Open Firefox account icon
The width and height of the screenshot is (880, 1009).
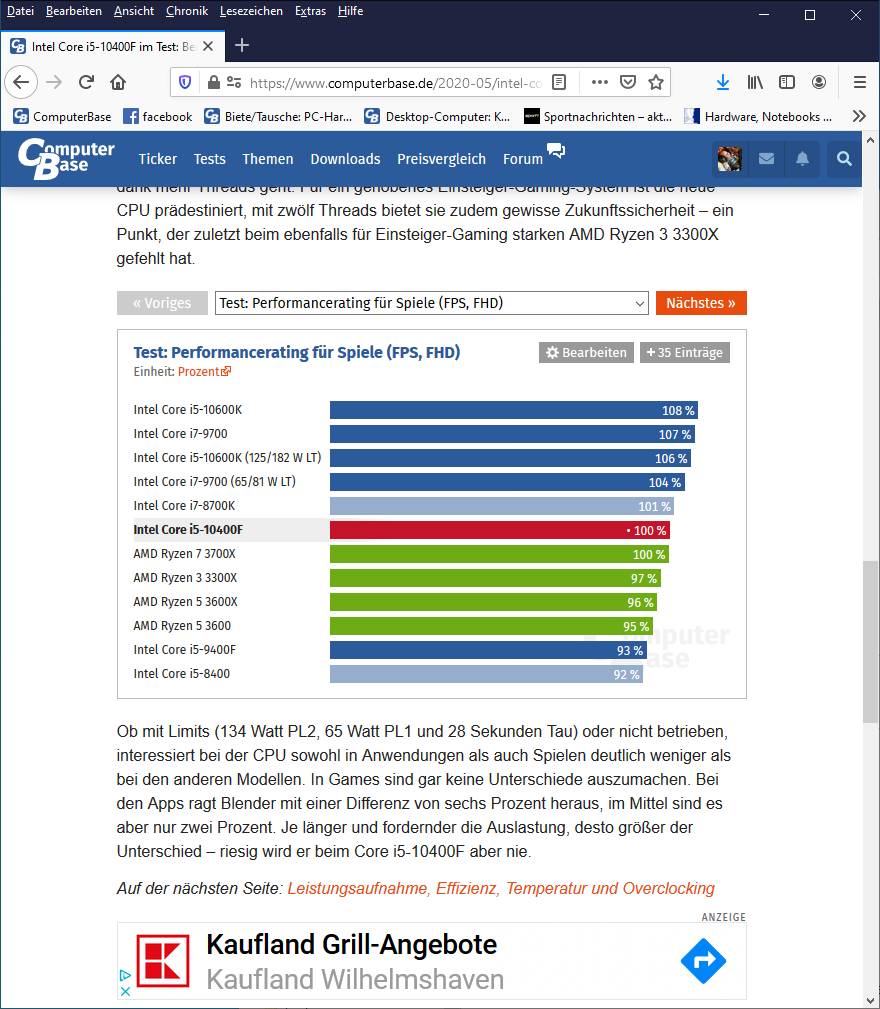click(819, 82)
